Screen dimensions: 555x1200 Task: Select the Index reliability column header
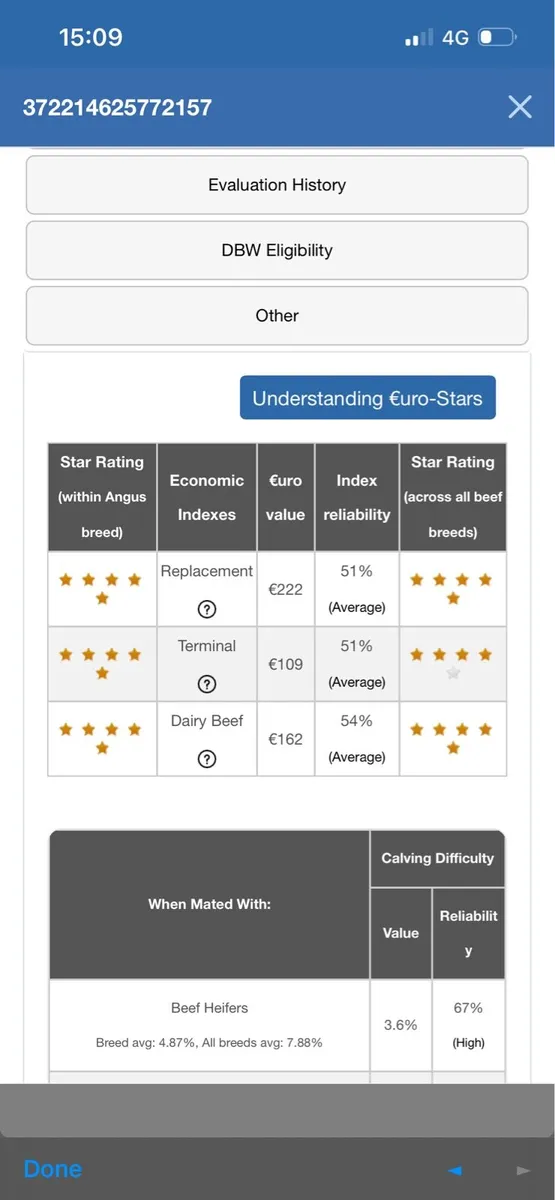[357, 497]
